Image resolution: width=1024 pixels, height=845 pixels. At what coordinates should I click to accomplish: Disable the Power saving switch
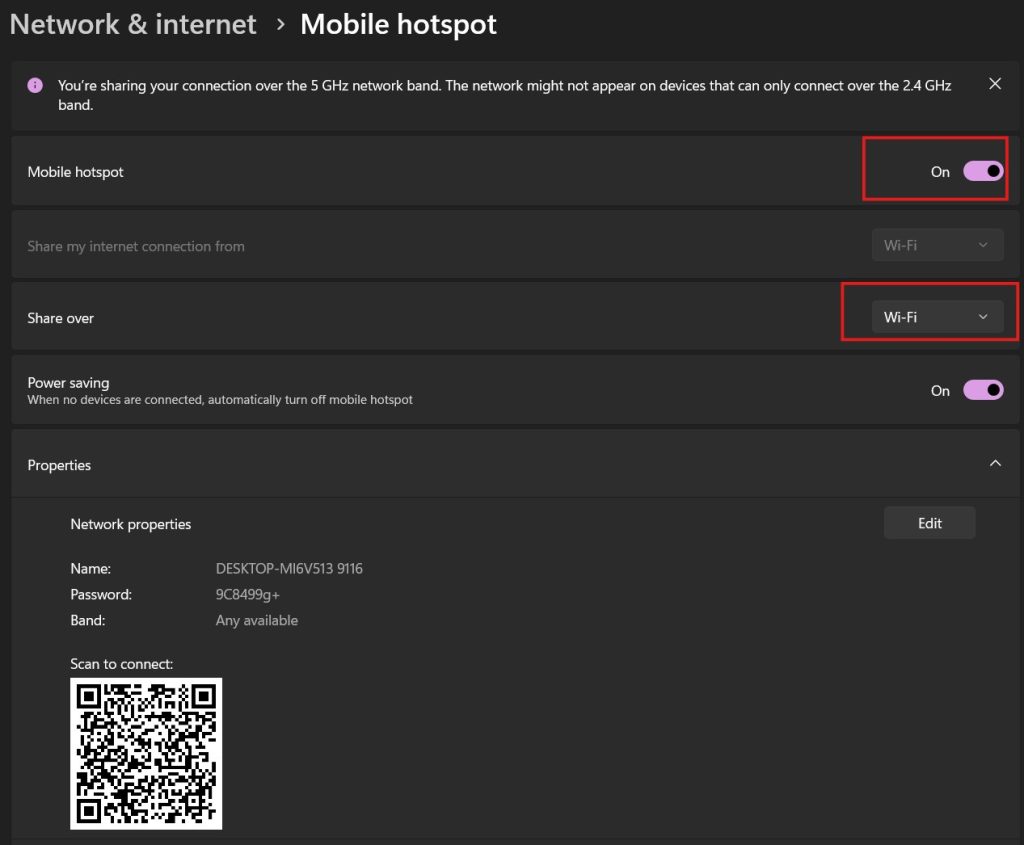click(x=982, y=390)
